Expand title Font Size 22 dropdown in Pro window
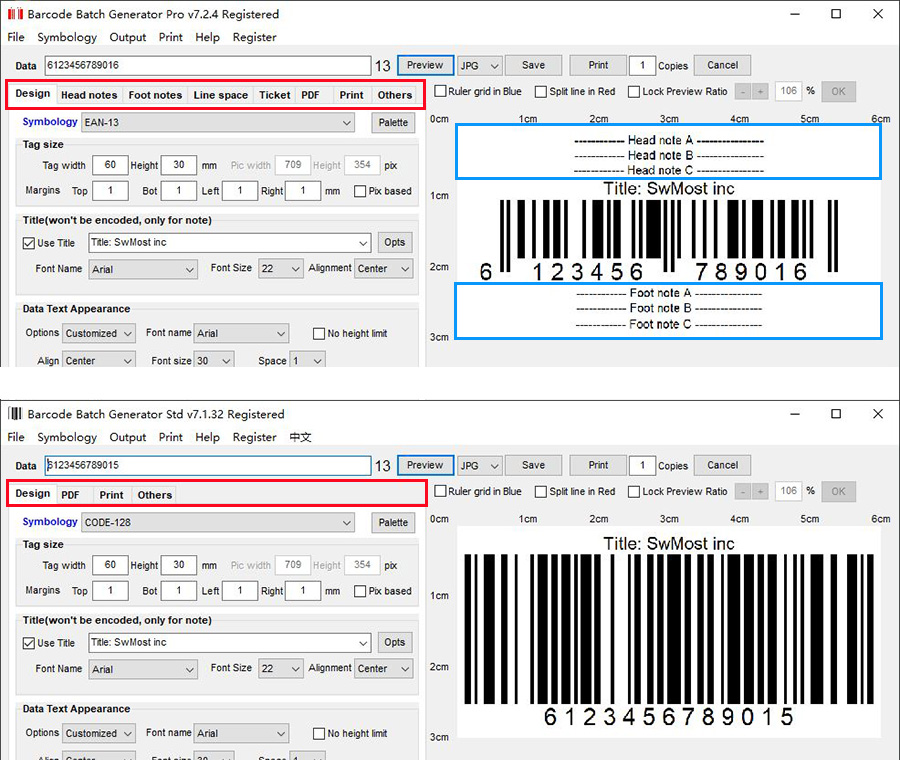Screen dimensions: 900x761 (280, 269)
